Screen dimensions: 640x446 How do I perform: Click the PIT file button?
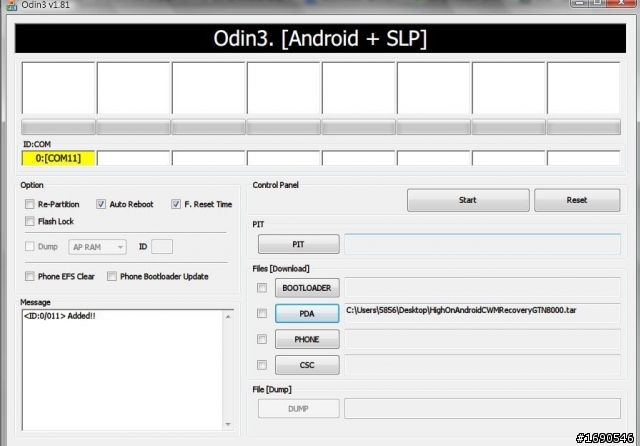coord(298,244)
